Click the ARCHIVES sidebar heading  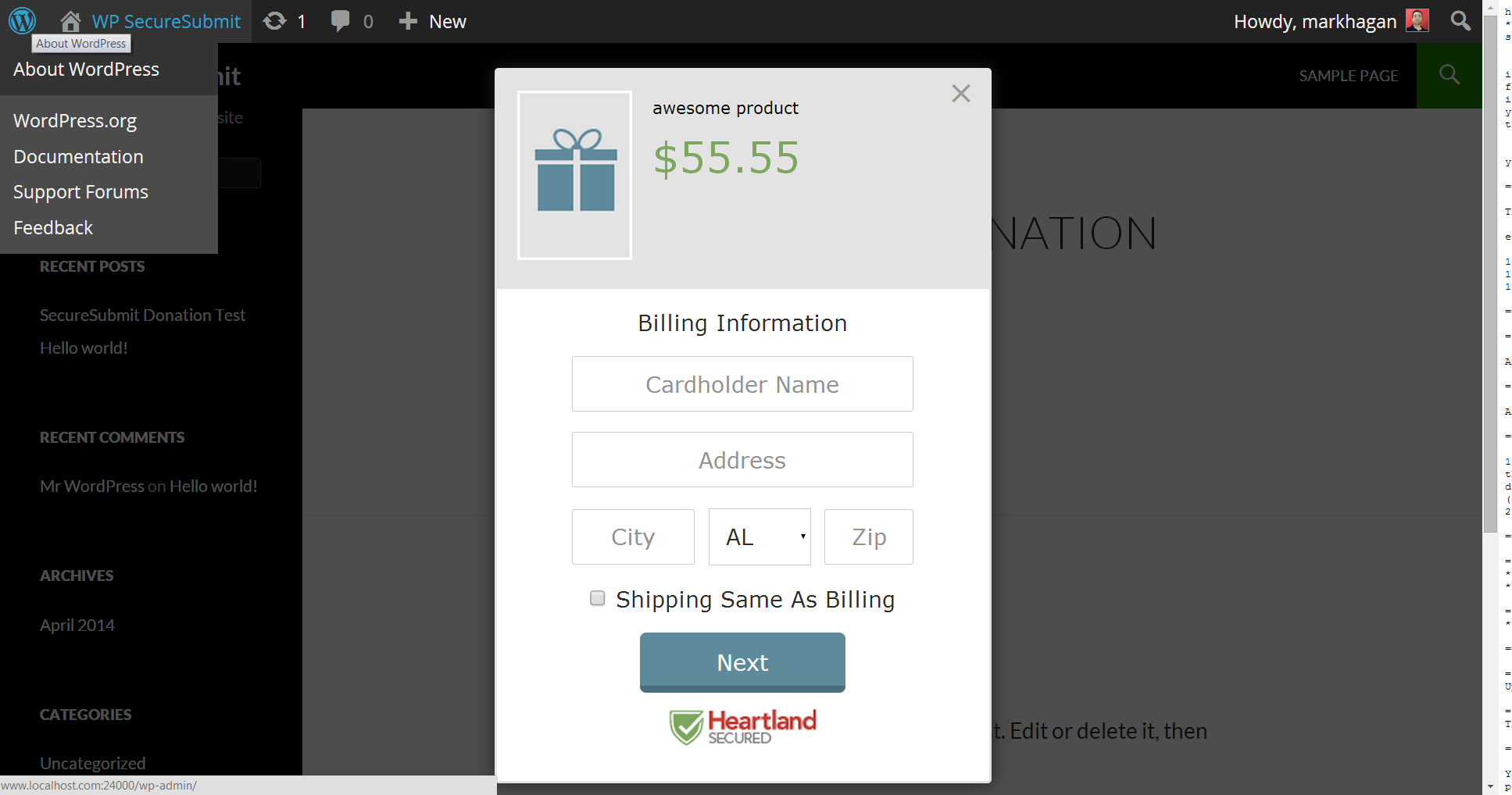coord(77,576)
